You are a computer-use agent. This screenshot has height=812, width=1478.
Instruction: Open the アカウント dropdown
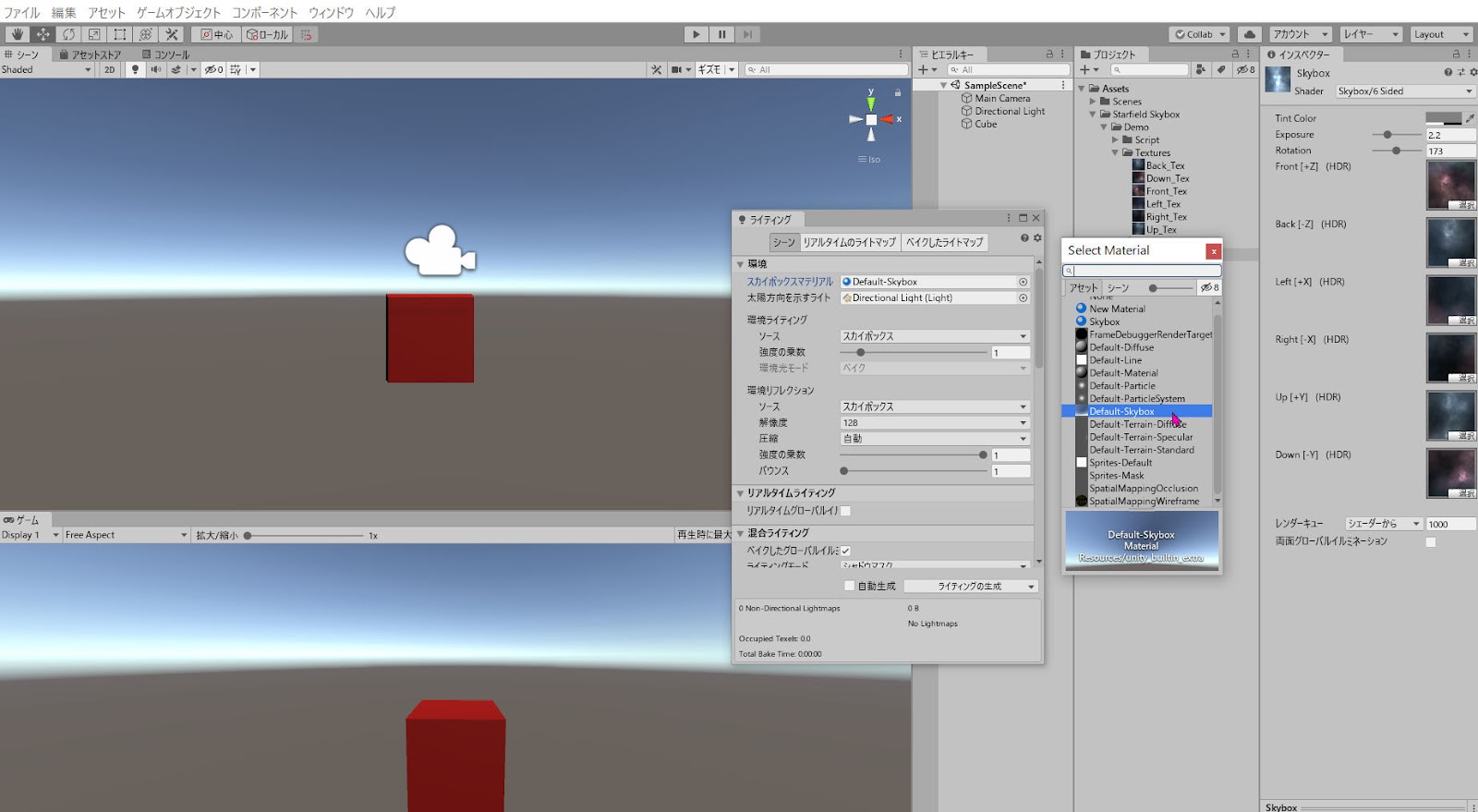[1300, 34]
